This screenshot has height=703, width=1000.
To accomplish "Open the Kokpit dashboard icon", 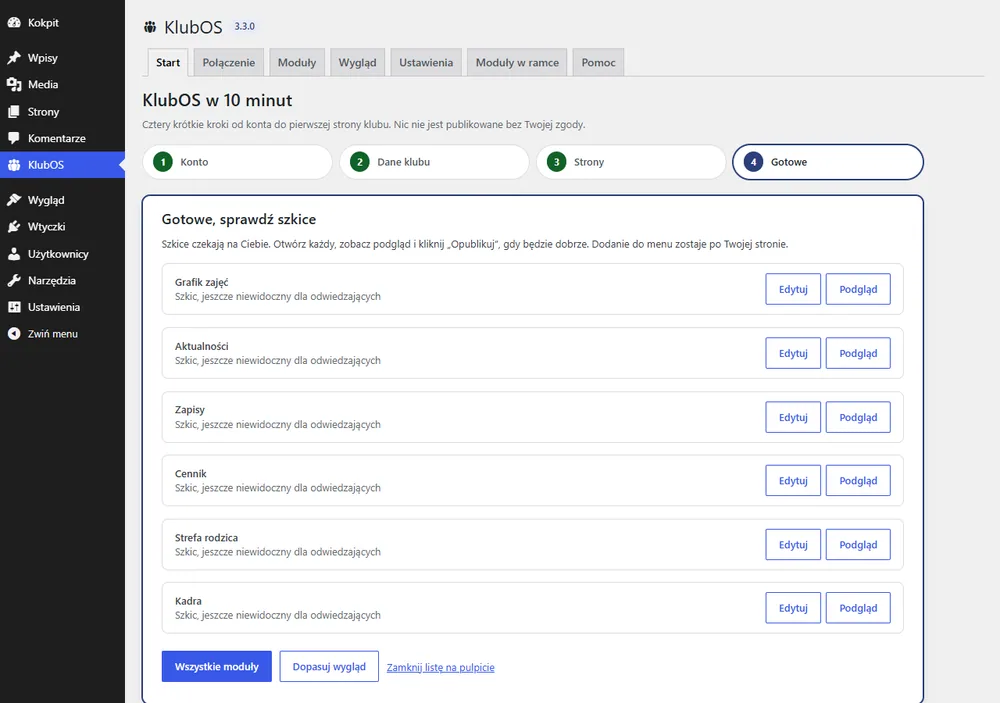I will coord(14,22).
